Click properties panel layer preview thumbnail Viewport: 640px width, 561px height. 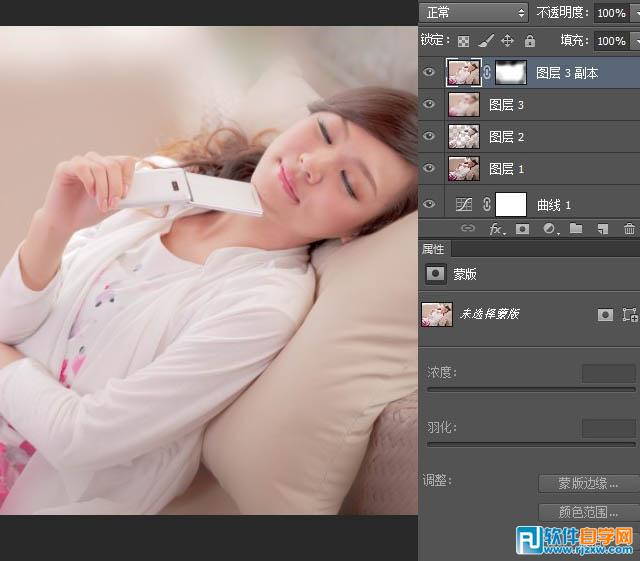click(x=437, y=314)
